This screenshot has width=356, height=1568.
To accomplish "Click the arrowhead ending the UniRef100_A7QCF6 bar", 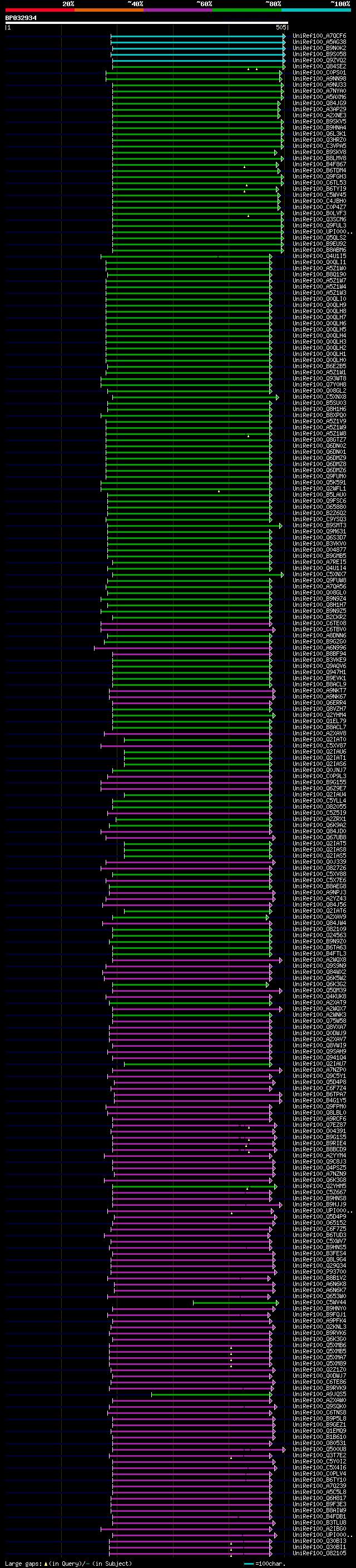I will 284,36.
